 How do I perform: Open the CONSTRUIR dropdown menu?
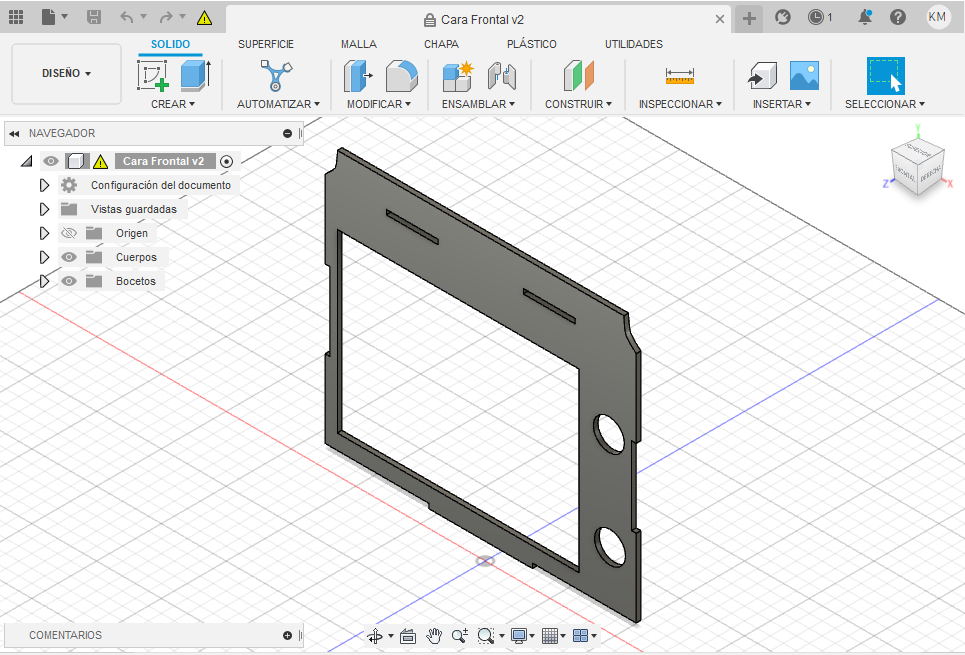(x=578, y=104)
